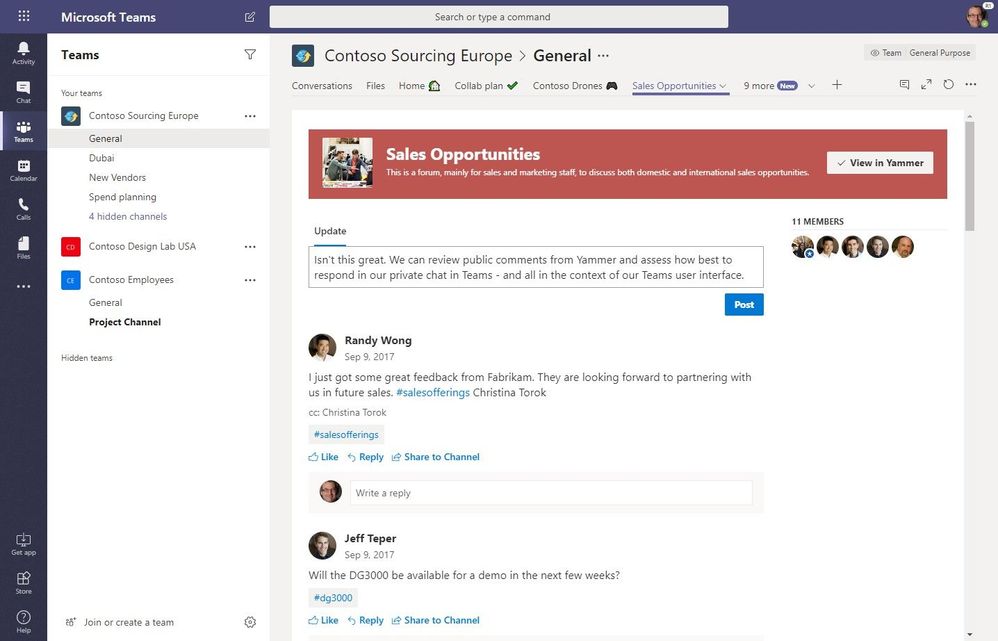This screenshot has height=641, width=998.
Task: Open the Calendar app
Action: [x=24, y=171]
